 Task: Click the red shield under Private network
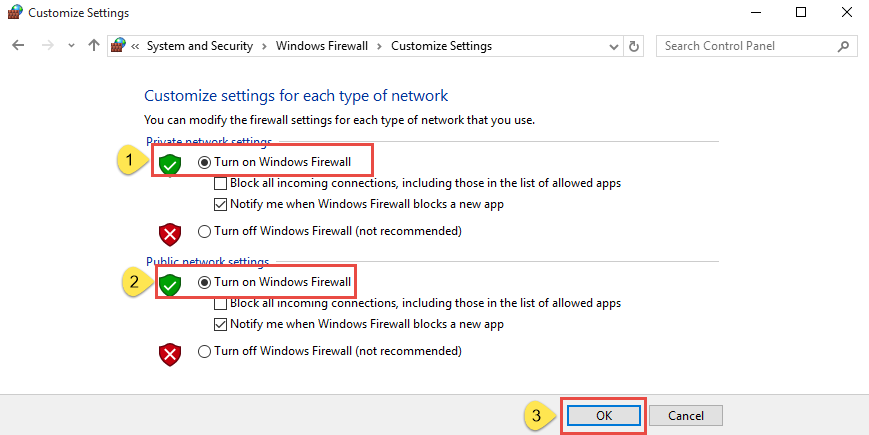pyautogui.click(x=170, y=234)
